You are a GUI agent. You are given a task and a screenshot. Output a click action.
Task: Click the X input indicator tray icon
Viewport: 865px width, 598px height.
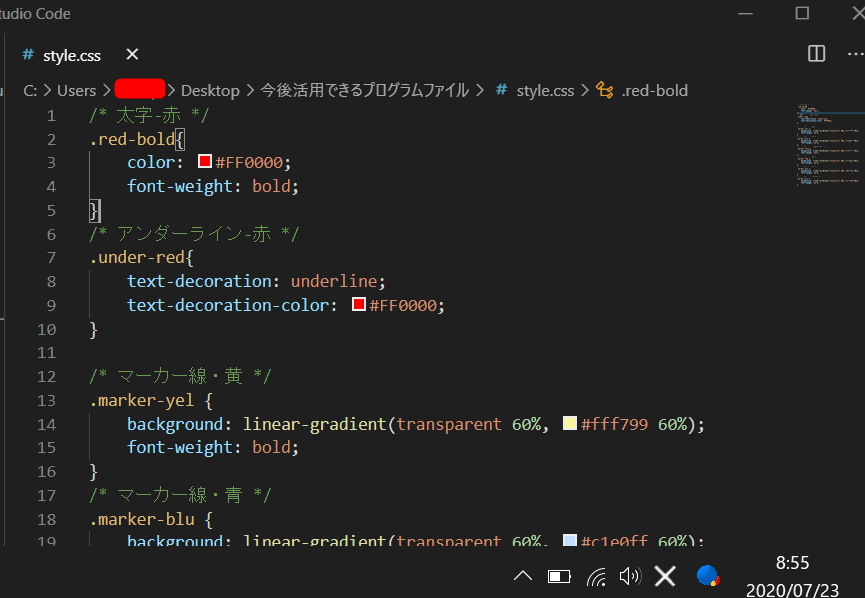point(665,576)
